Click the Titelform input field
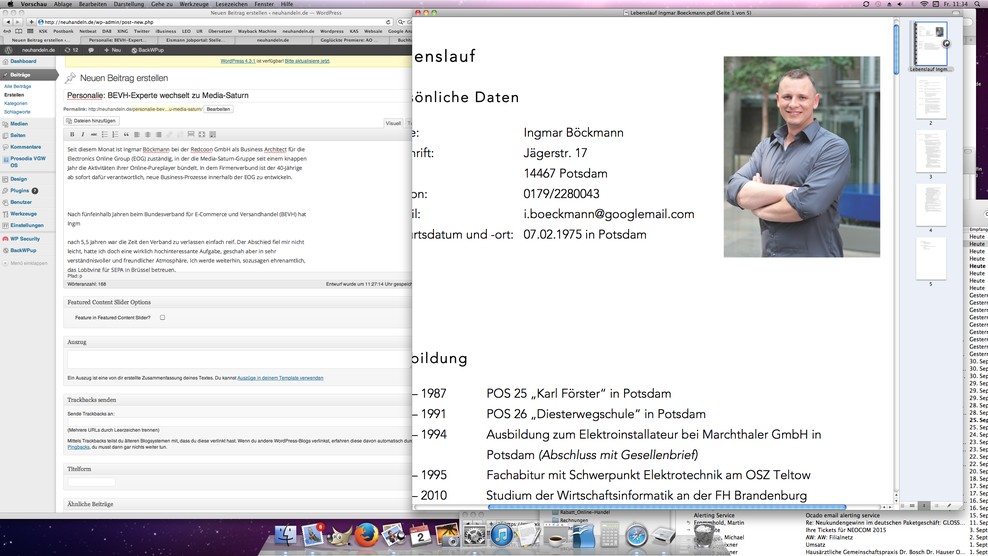The width and height of the screenshot is (988, 556). pyautogui.click(x=91, y=482)
